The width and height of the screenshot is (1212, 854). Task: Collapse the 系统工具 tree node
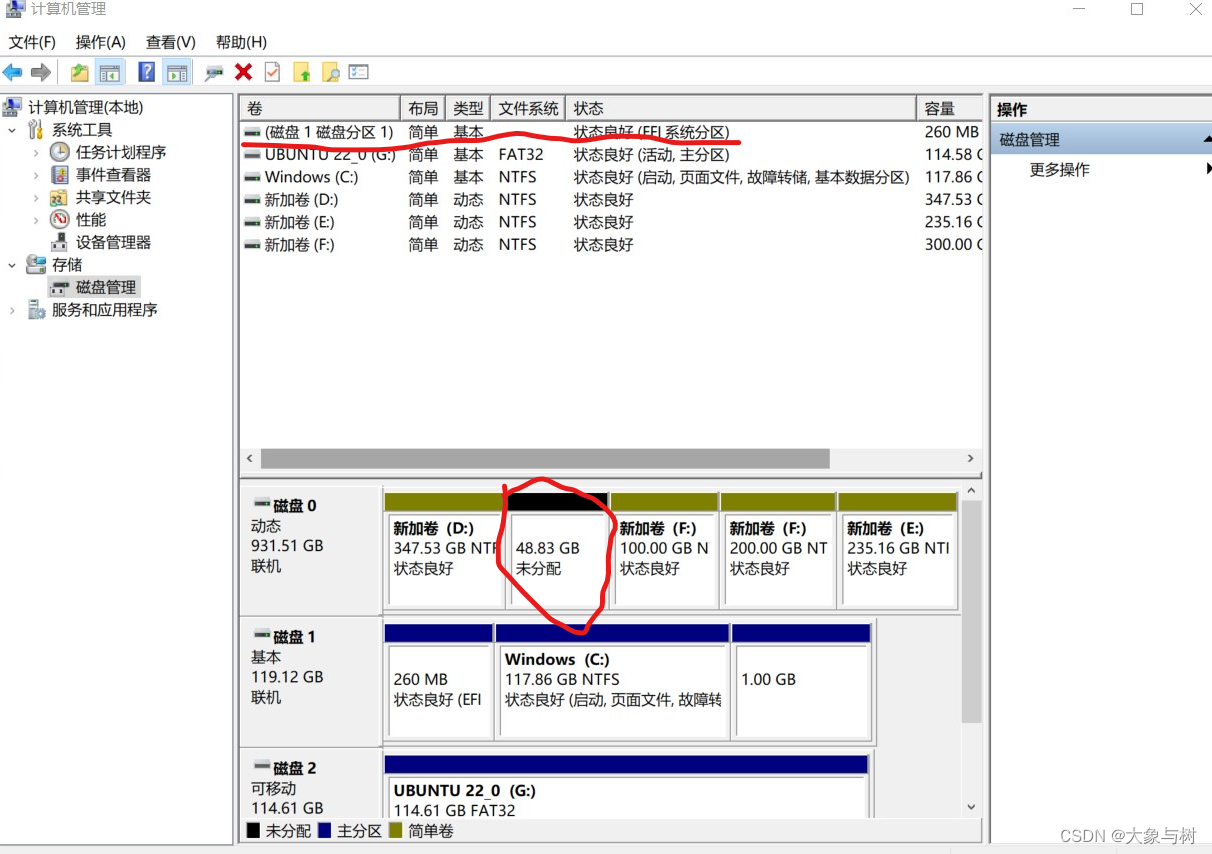tap(12, 130)
